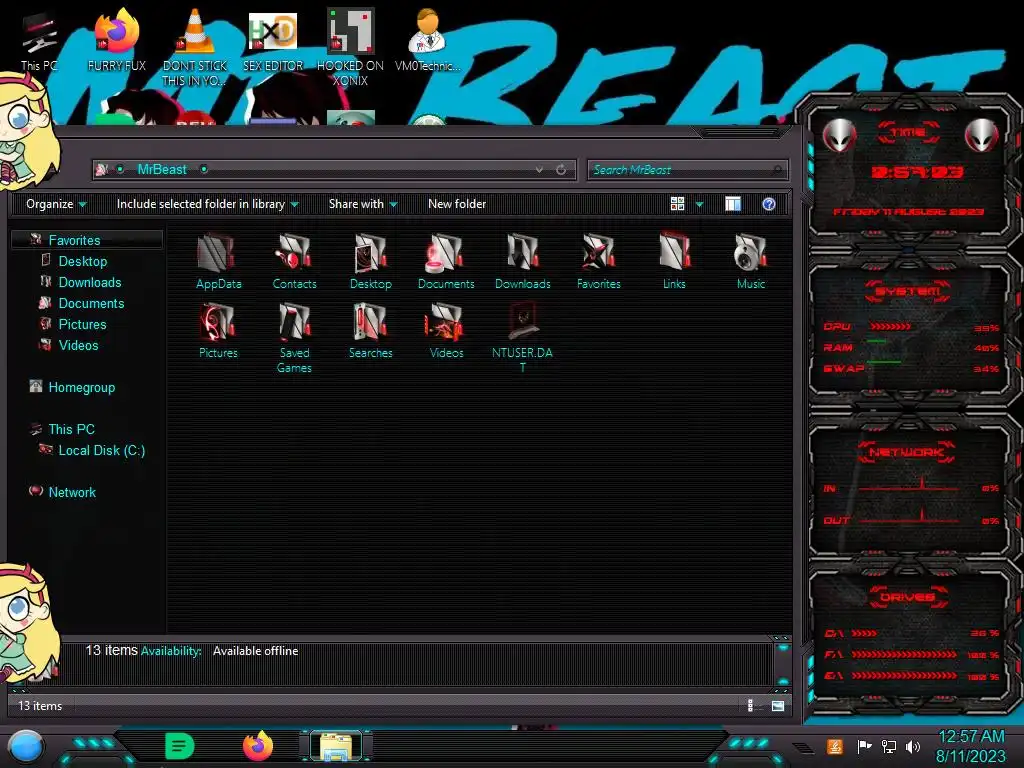Refresh the MrBeast folder view
The image size is (1024, 768).
[561, 170]
